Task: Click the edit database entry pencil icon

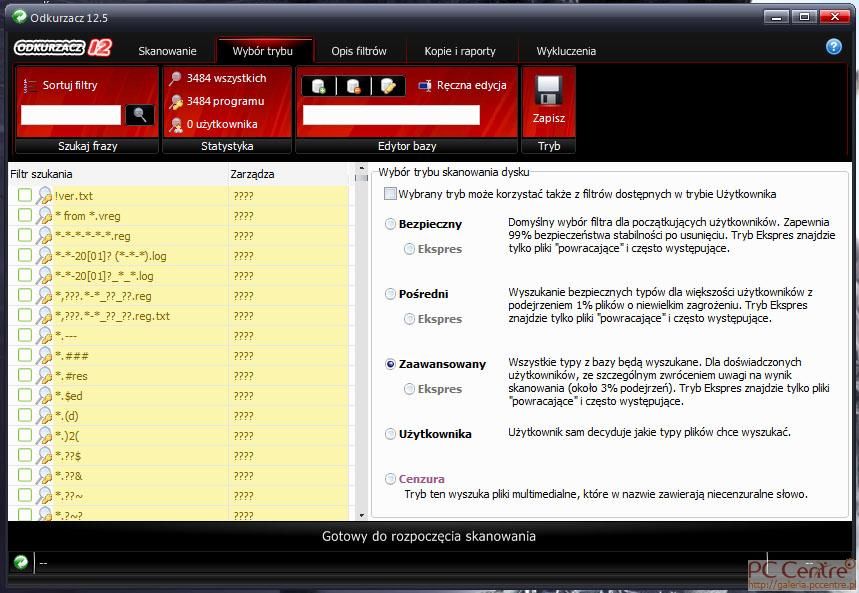Action: (388, 86)
